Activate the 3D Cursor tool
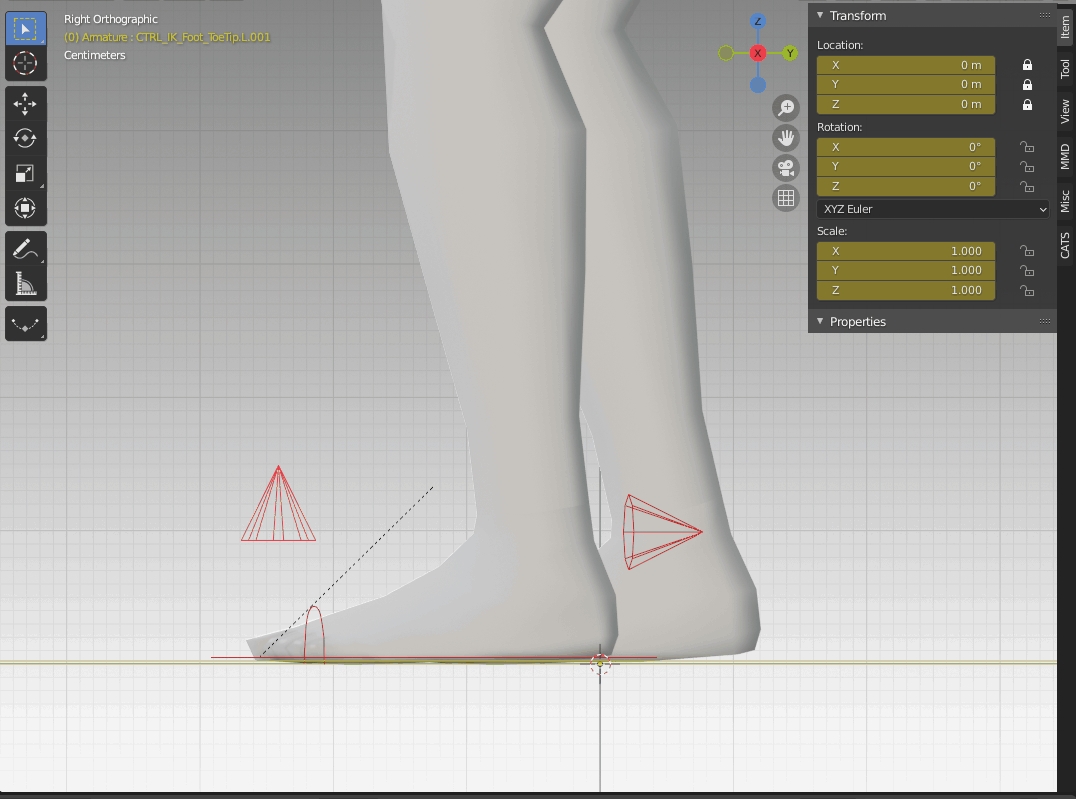Viewport: 1076px width, 799px height. pyautogui.click(x=25, y=63)
